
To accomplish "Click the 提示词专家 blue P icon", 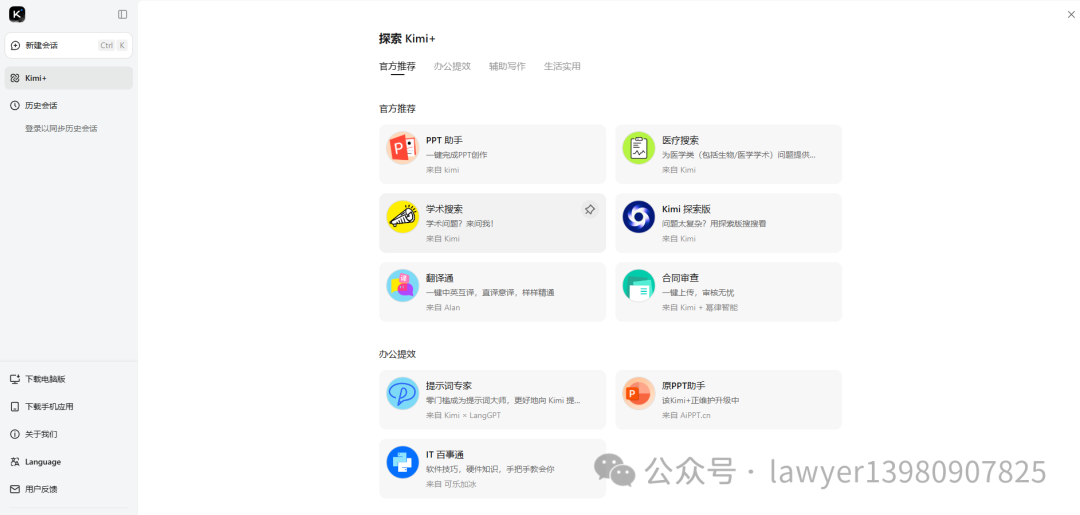I will pos(403,393).
